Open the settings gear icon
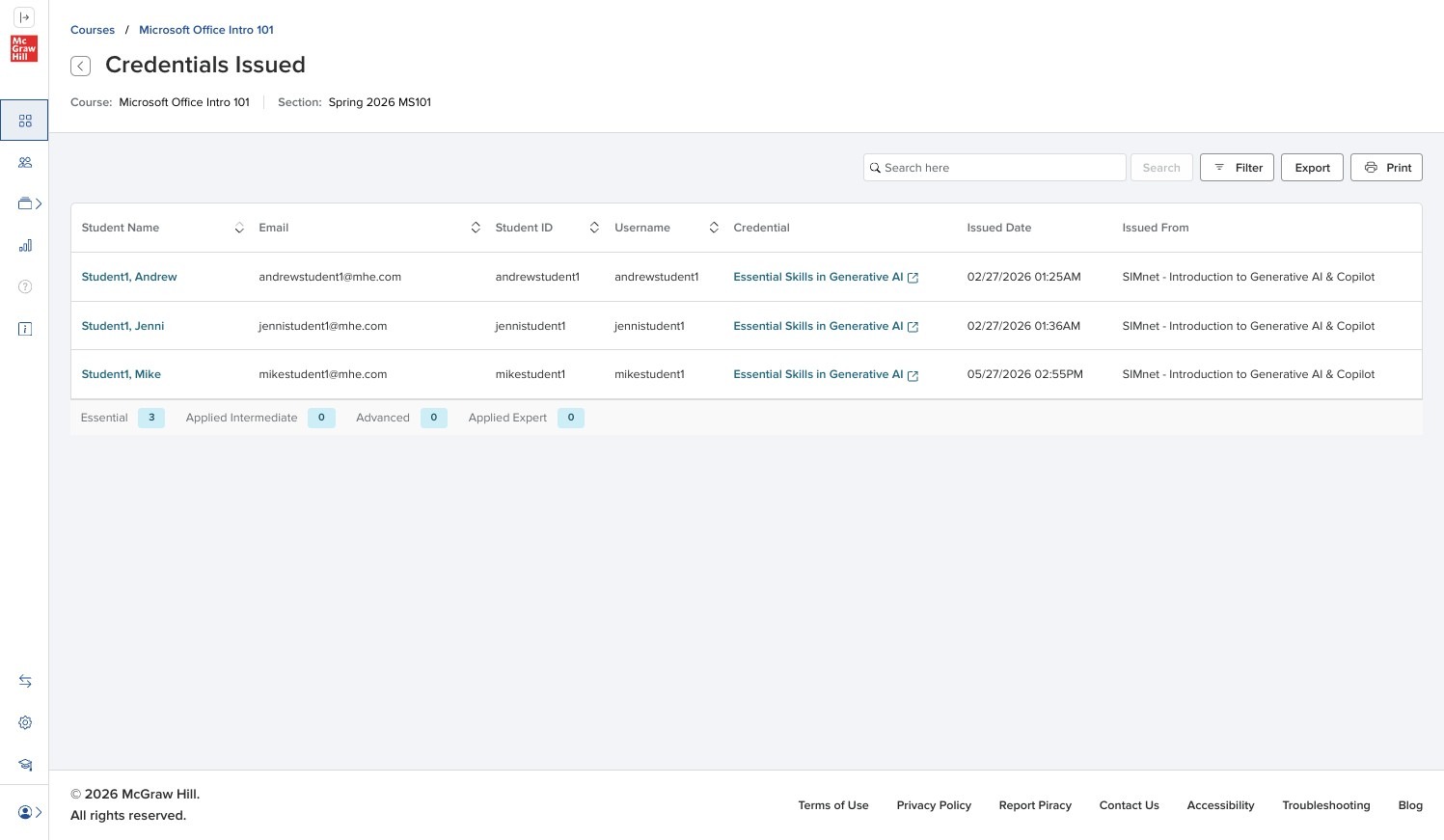This screenshot has height=840, width=1444. point(25,722)
